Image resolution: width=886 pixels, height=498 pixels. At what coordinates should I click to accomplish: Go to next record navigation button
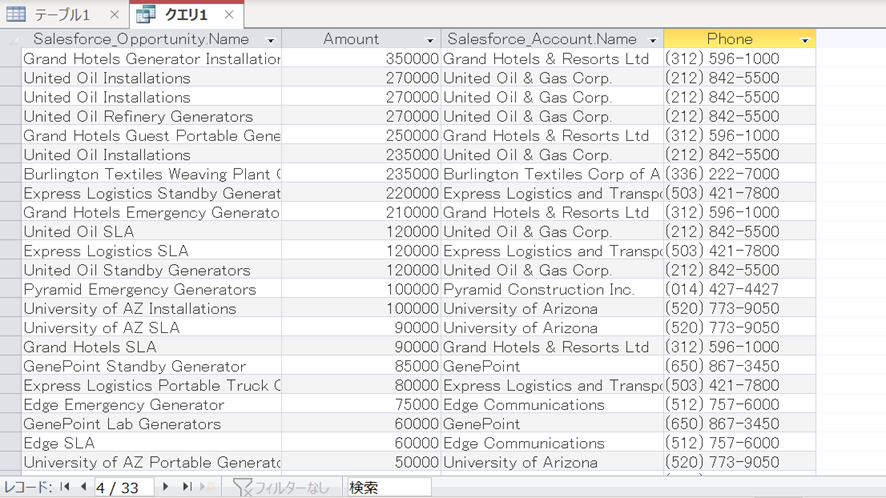pos(165,487)
